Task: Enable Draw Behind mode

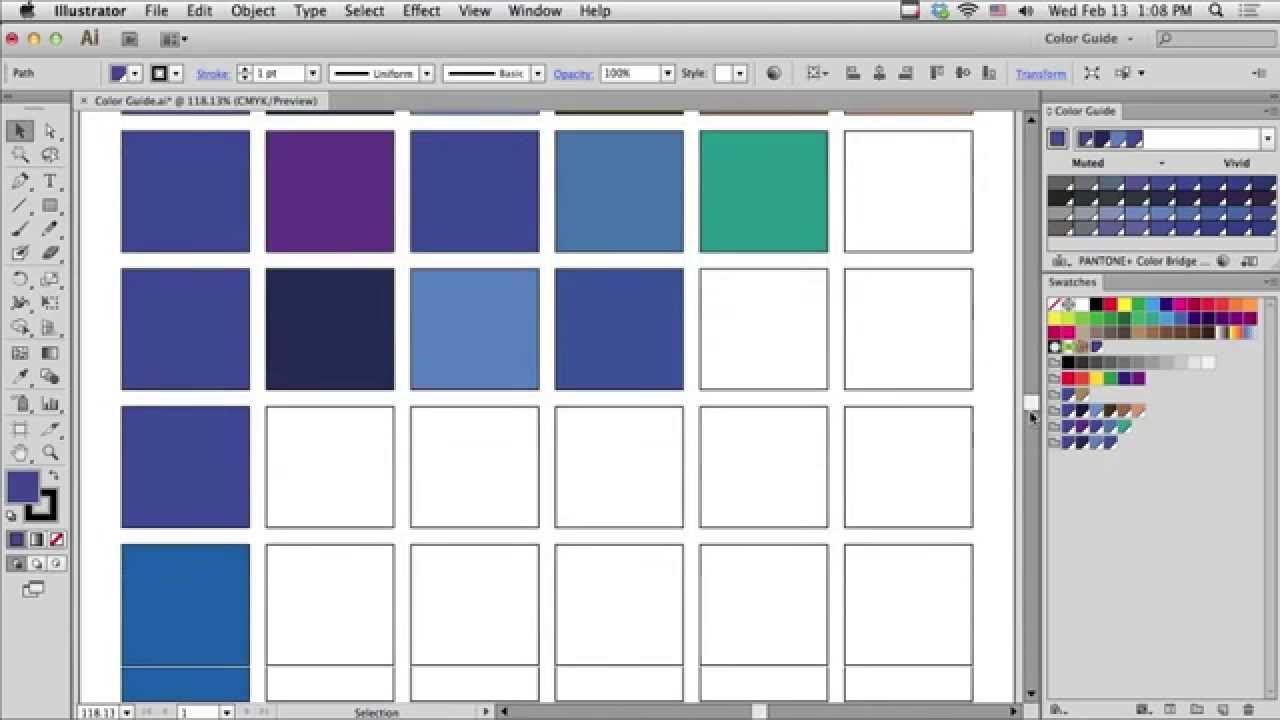Action: [37, 563]
